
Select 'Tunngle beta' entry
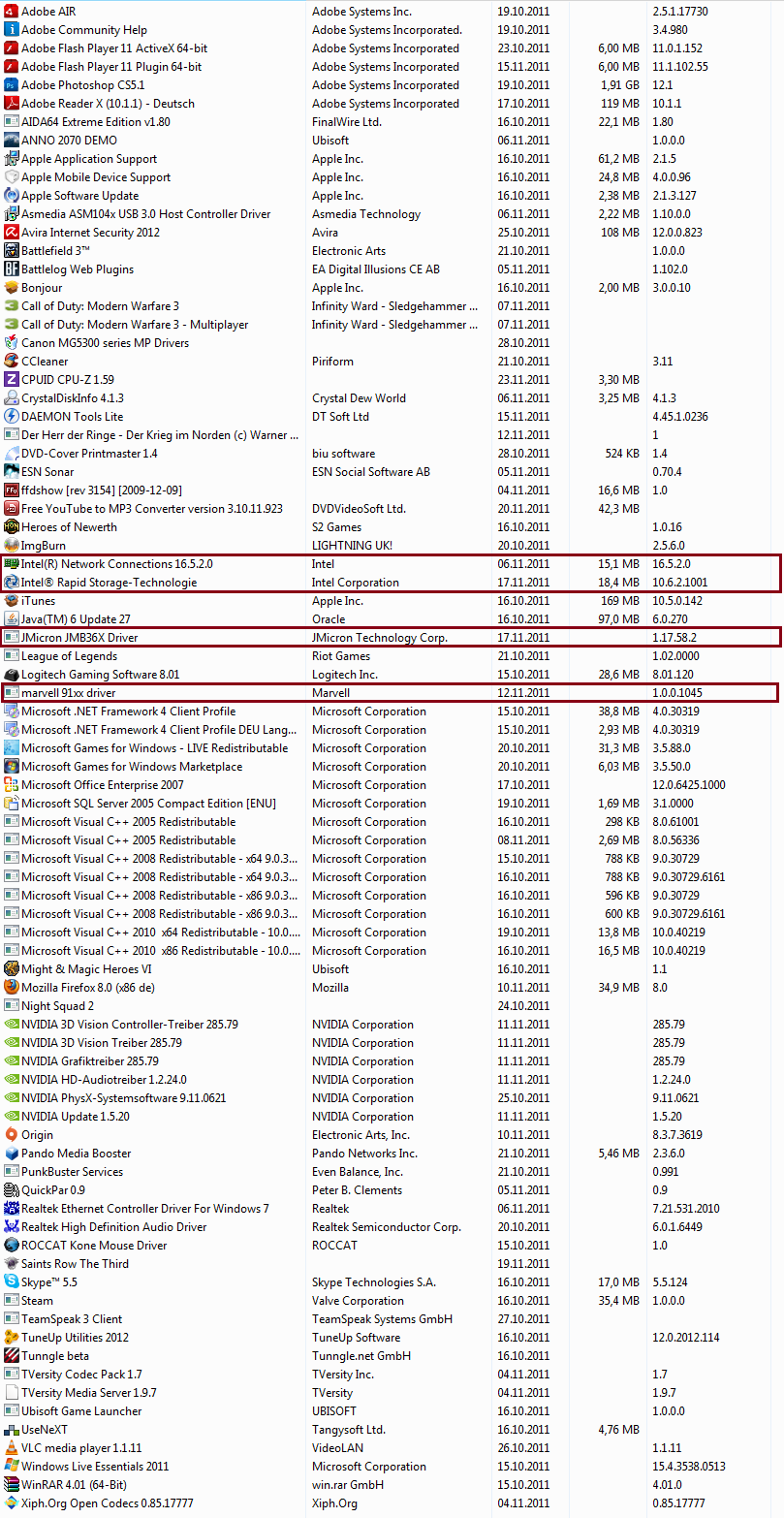pyautogui.click(x=55, y=1356)
